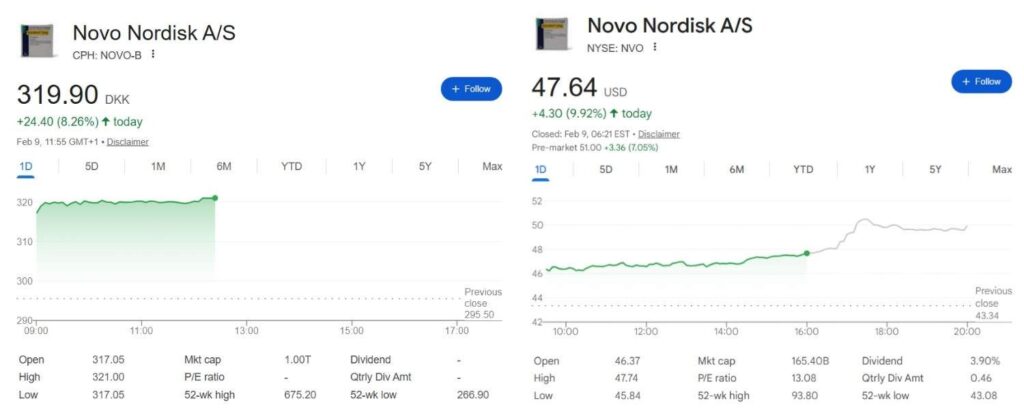The image size is (1024, 414).
Task: Click the 319.90 DKK price value
Action: 57,96
